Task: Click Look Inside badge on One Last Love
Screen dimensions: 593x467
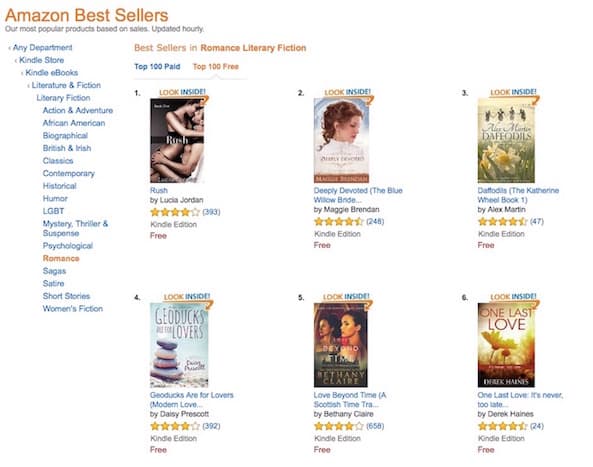Action: point(513,297)
